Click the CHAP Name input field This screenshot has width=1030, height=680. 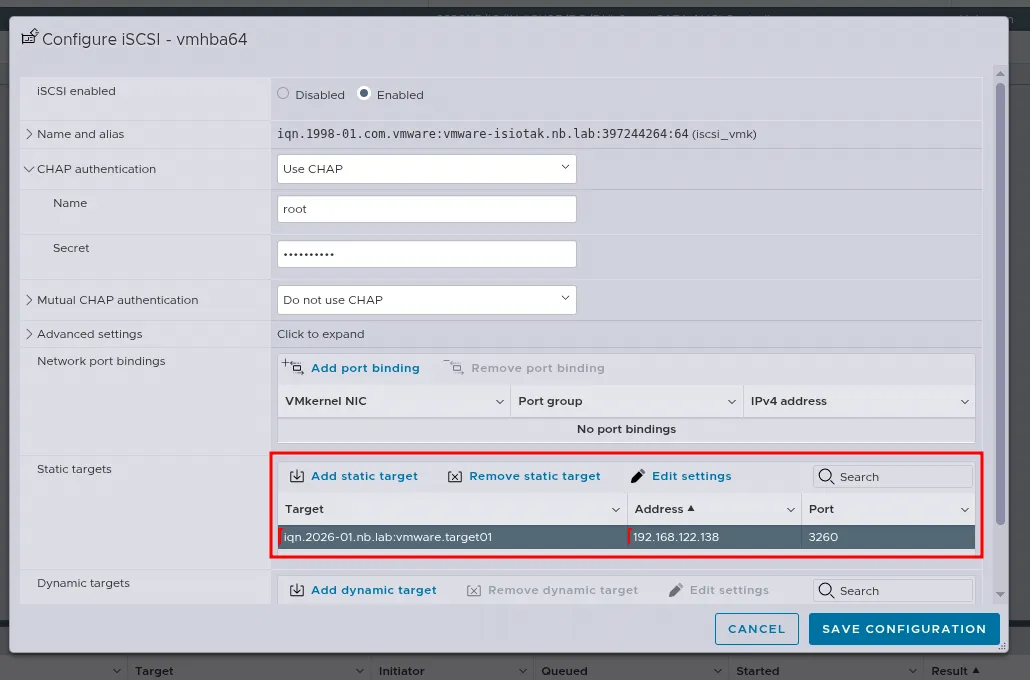click(427, 209)
